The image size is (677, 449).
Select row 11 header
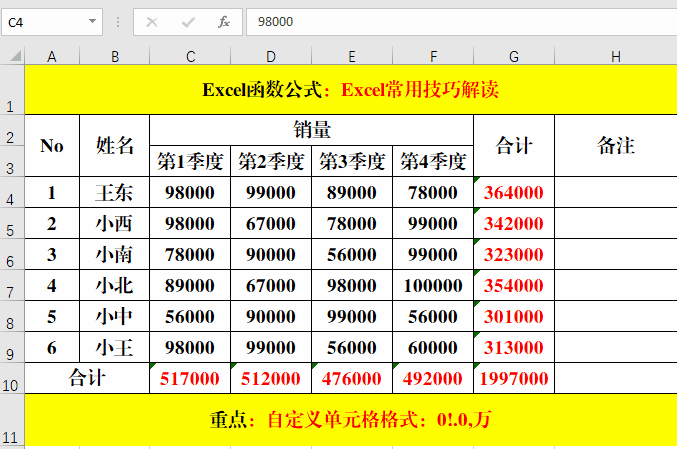coord(12,420)
